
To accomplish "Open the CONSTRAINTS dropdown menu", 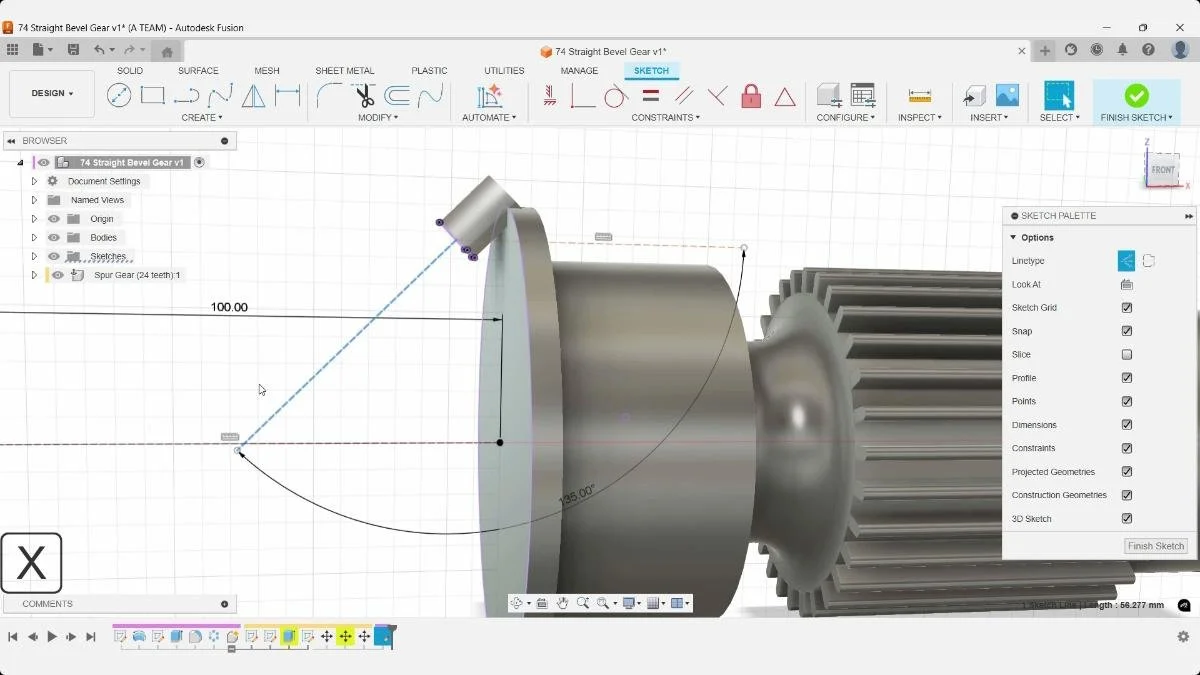I will pyautogui.click(x=666, y=118).
